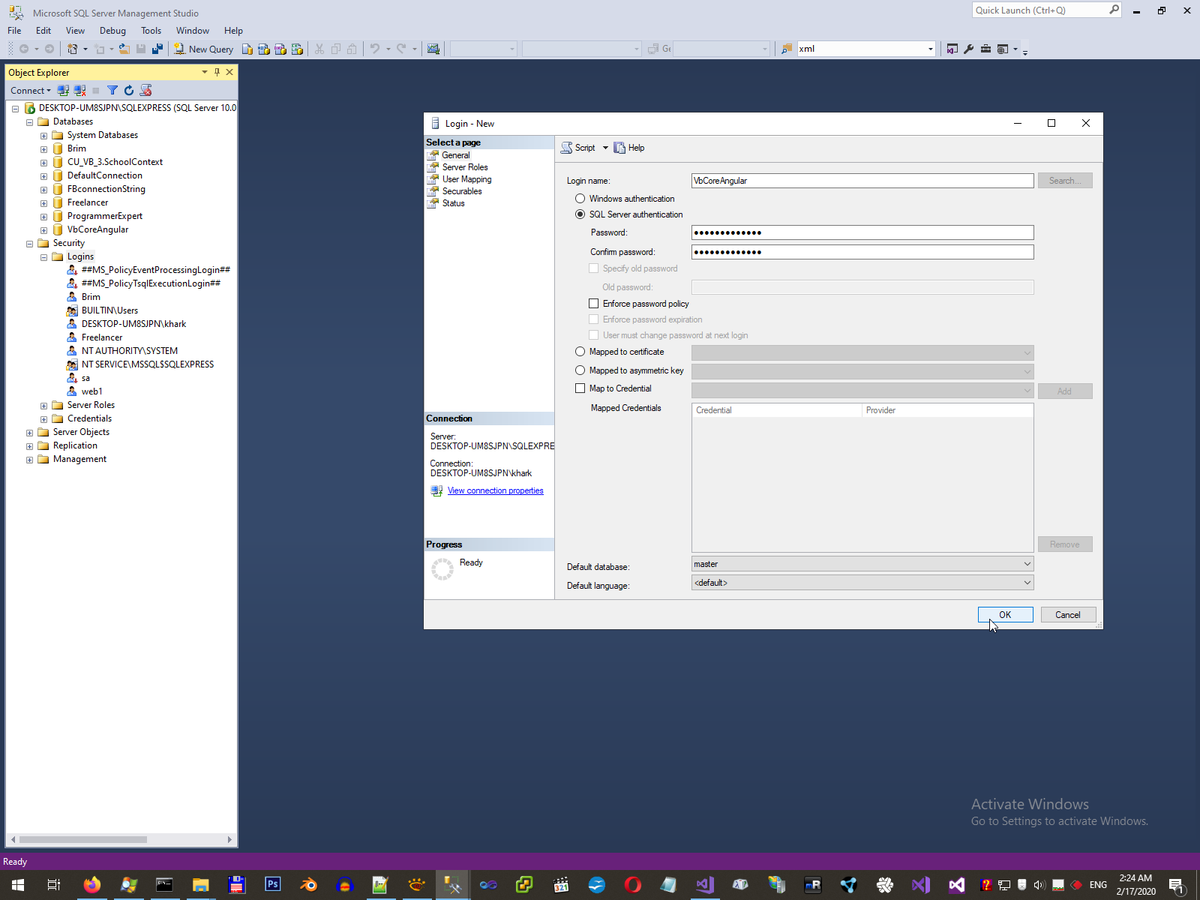Viewport: 1200px width, 900px height.
Task: Open Firefox from the taskbar
Action: [92, 885]
